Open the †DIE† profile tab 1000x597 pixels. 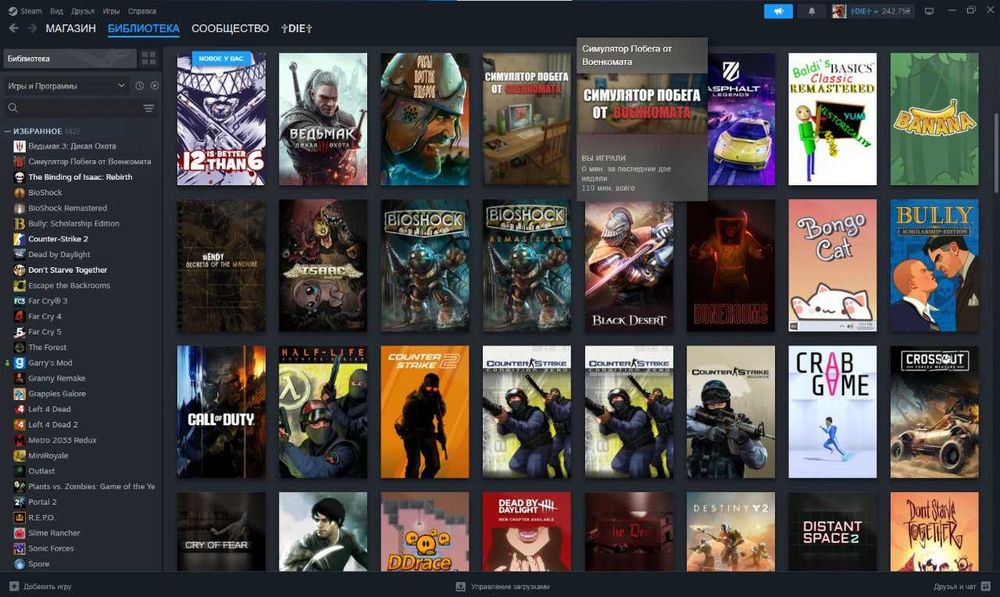(x=297, y=29)
